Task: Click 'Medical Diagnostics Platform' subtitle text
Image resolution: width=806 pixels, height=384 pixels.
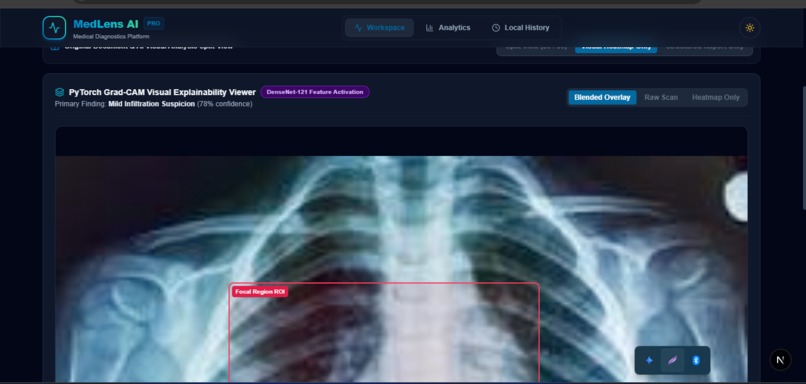Action: click(111, 36)
